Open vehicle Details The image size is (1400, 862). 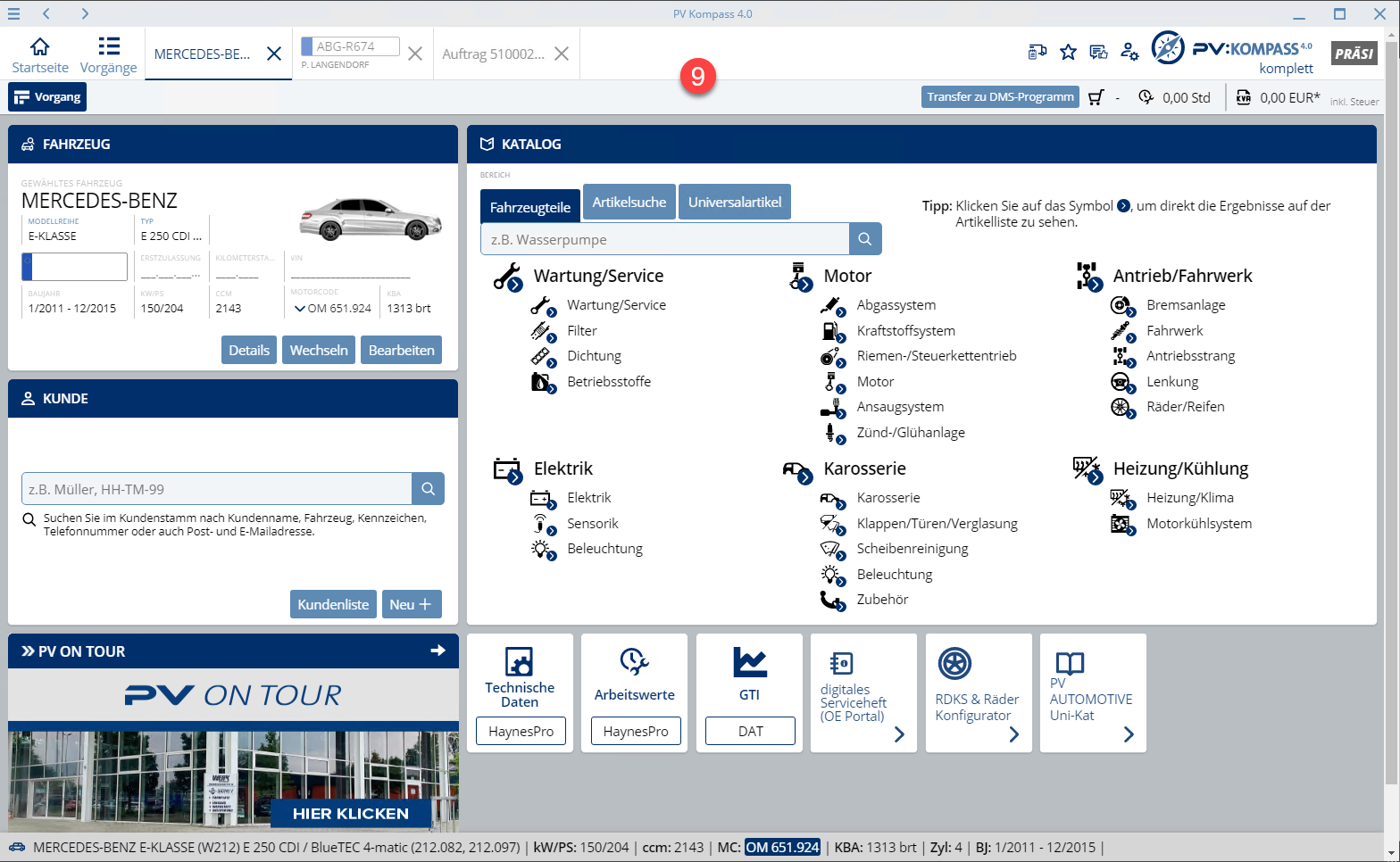tap(249, 350)
